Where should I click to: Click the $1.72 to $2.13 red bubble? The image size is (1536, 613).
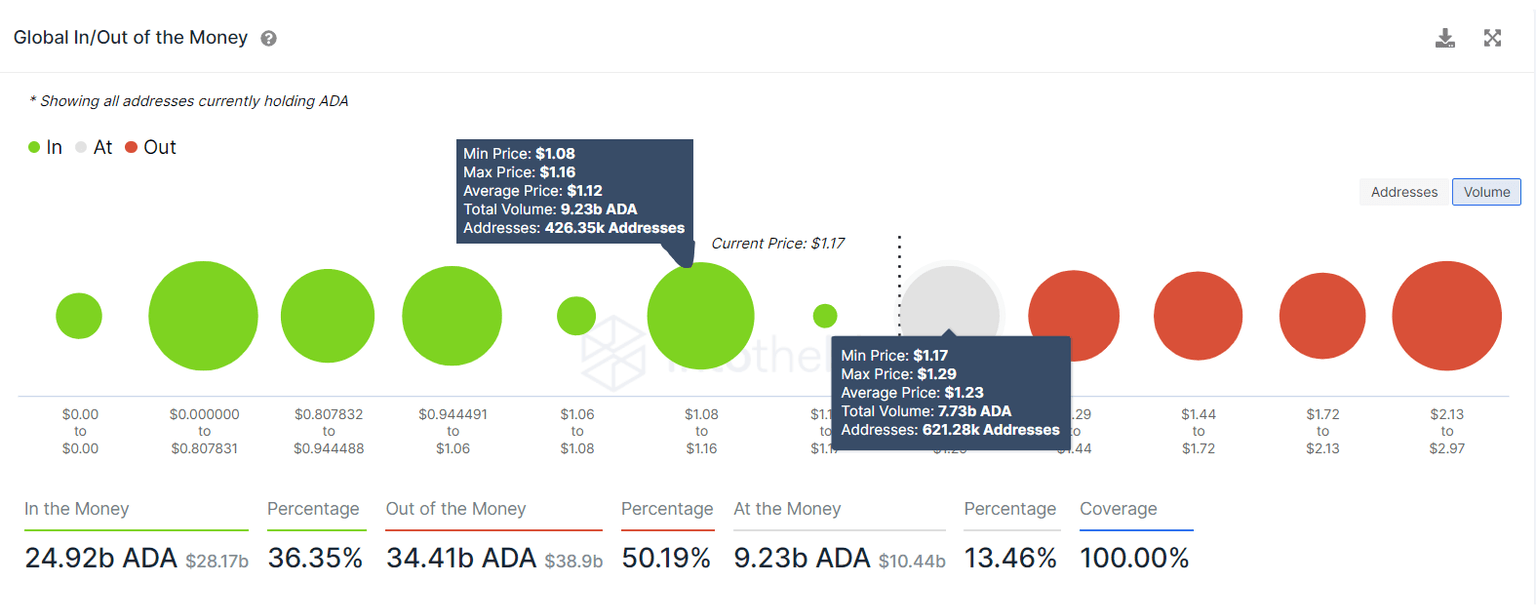(x=1322, y=316)
